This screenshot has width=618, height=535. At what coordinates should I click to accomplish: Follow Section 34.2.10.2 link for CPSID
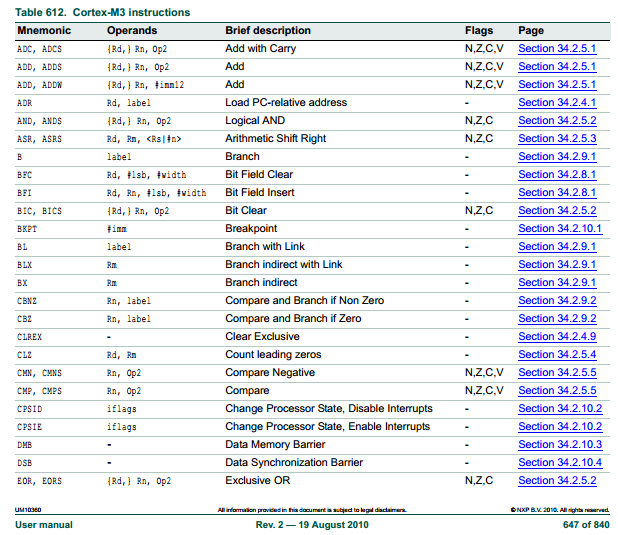[x=560, y=408]
